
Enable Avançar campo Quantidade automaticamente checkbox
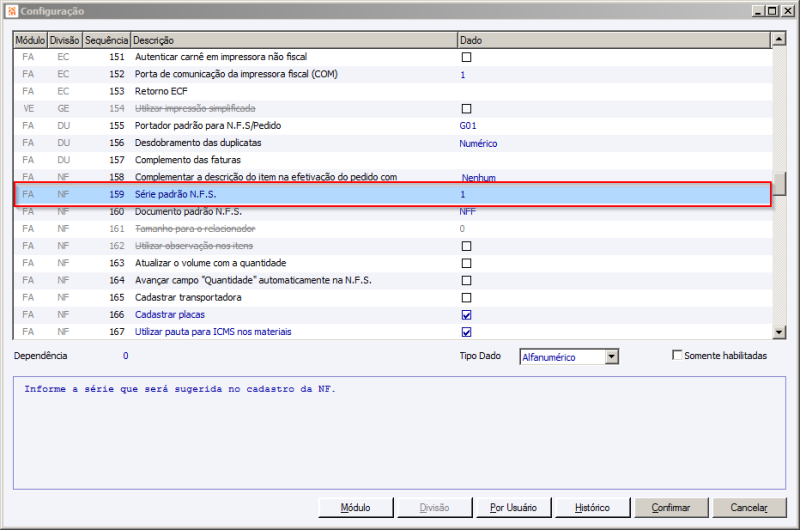(x=466, y=281)
